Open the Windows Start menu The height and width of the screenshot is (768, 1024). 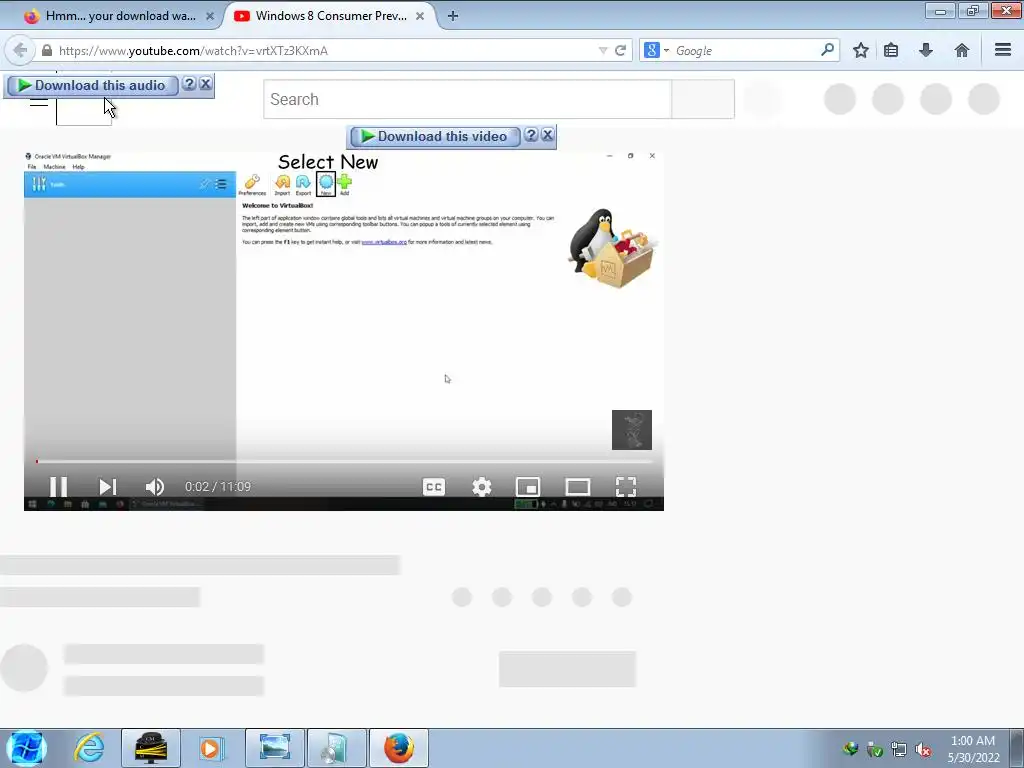pyautogui.click(x=26, y=748)
